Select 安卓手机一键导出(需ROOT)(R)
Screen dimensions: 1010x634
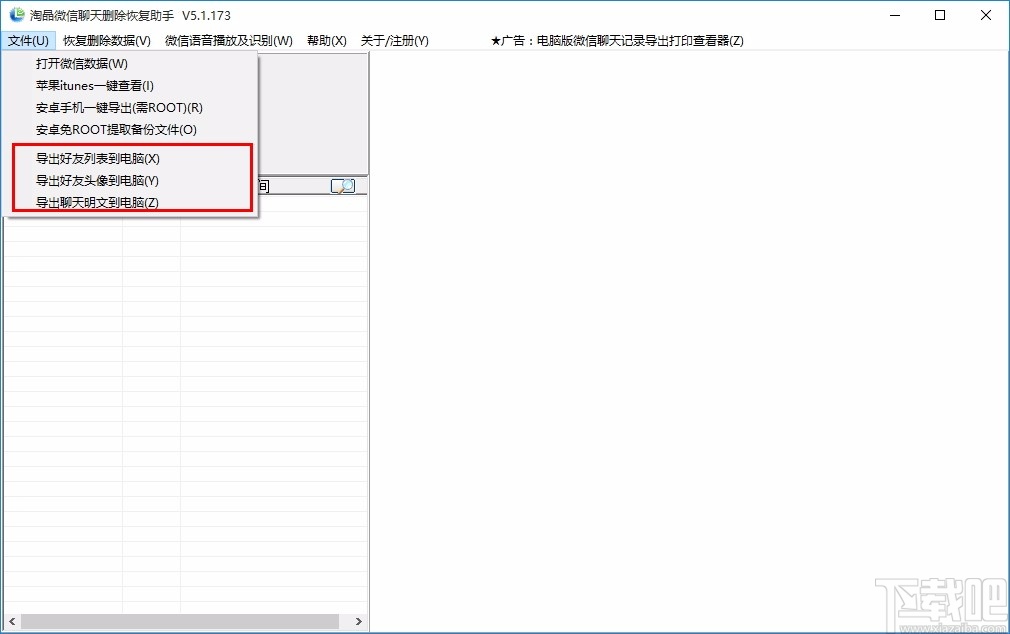[x=119, y=108]
